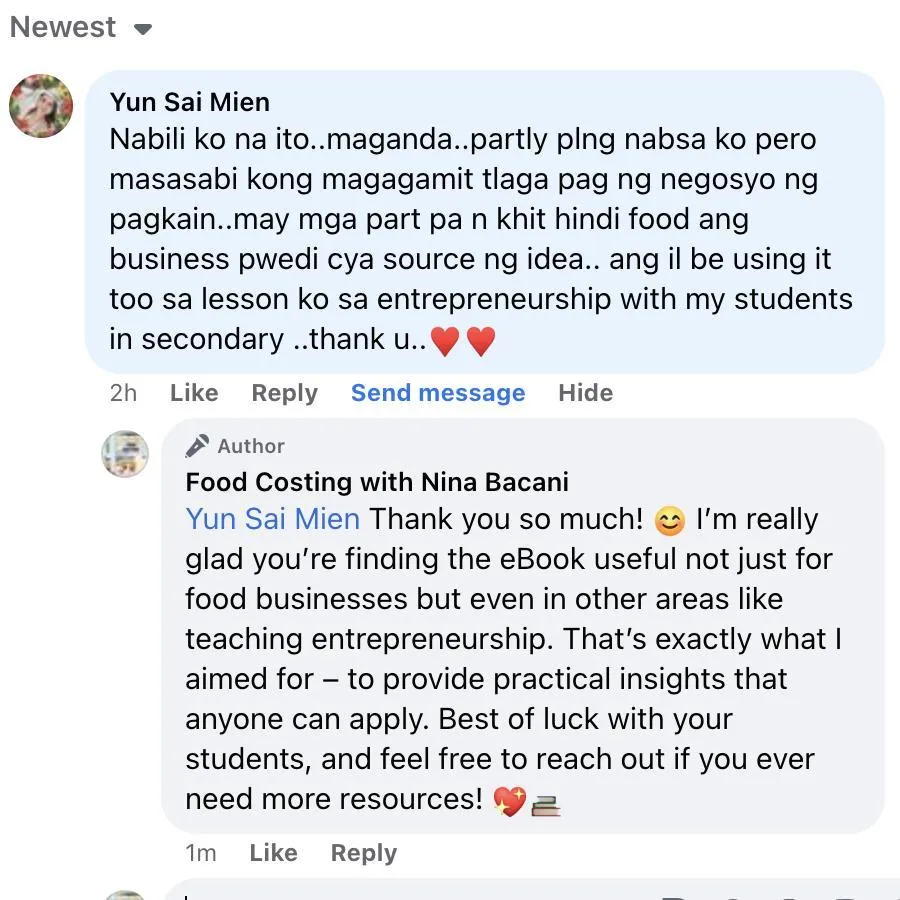Open Yun Sai Mien's profile picture

[41, 106]
